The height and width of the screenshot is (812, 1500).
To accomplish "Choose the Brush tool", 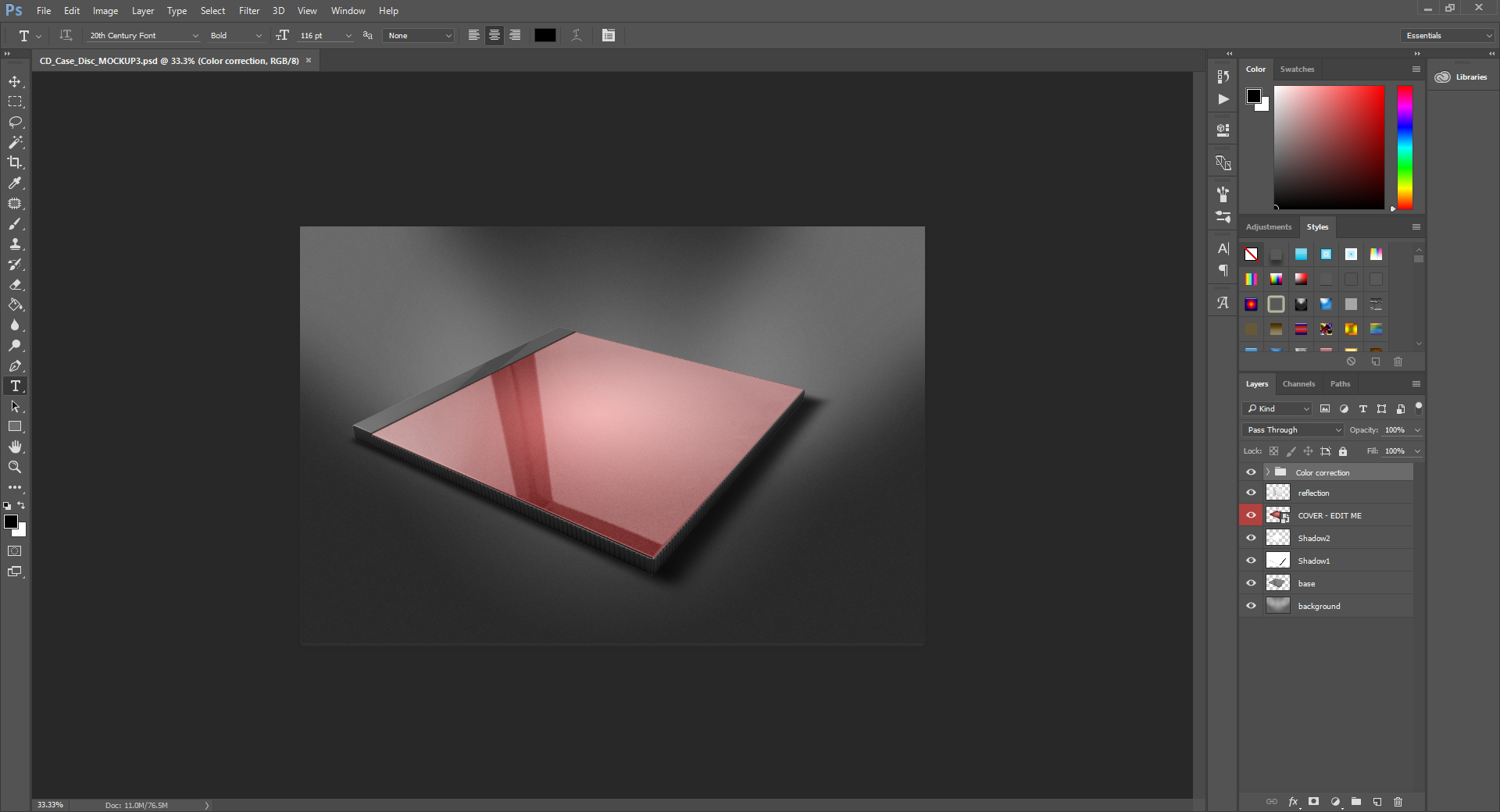I will tap(15, 224).
